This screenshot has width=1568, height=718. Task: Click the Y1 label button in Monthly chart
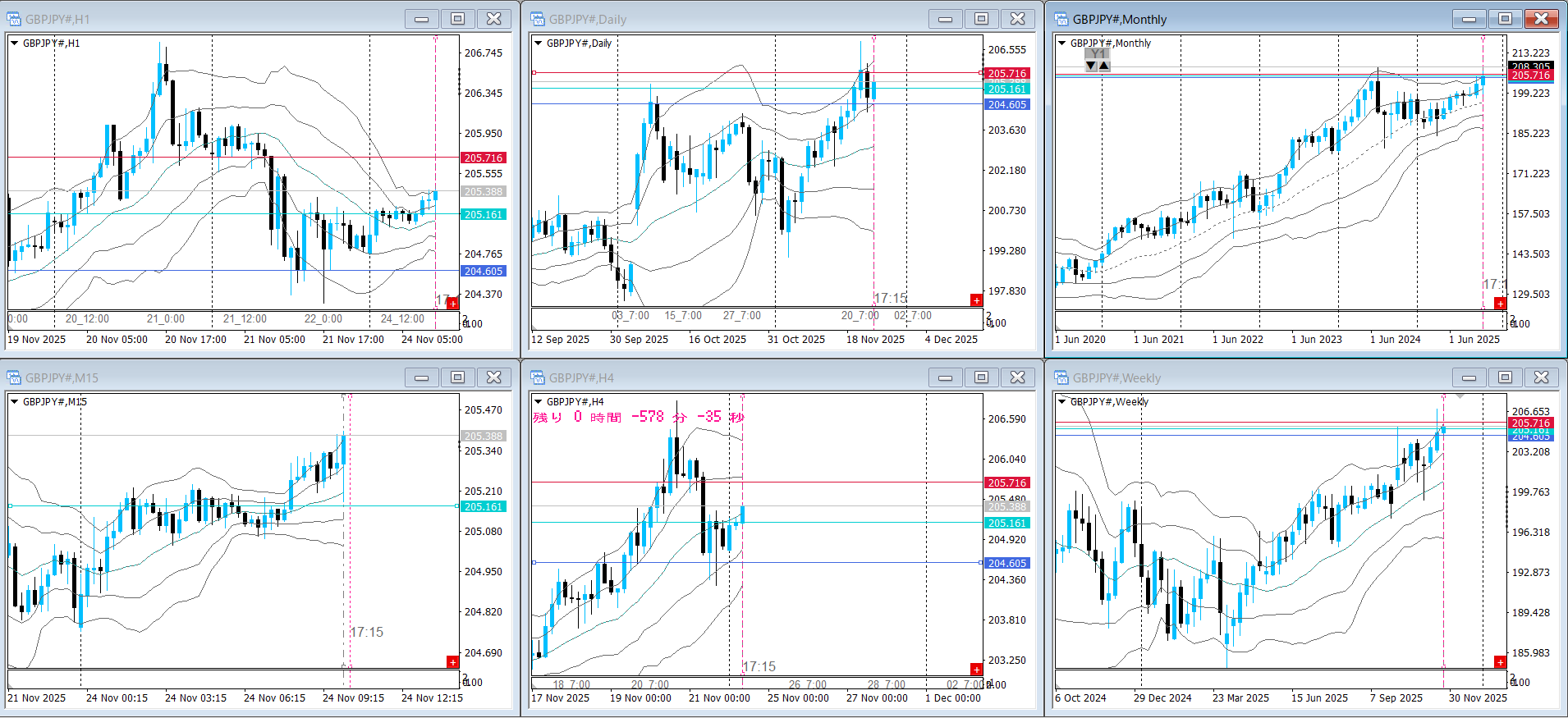1098,54
